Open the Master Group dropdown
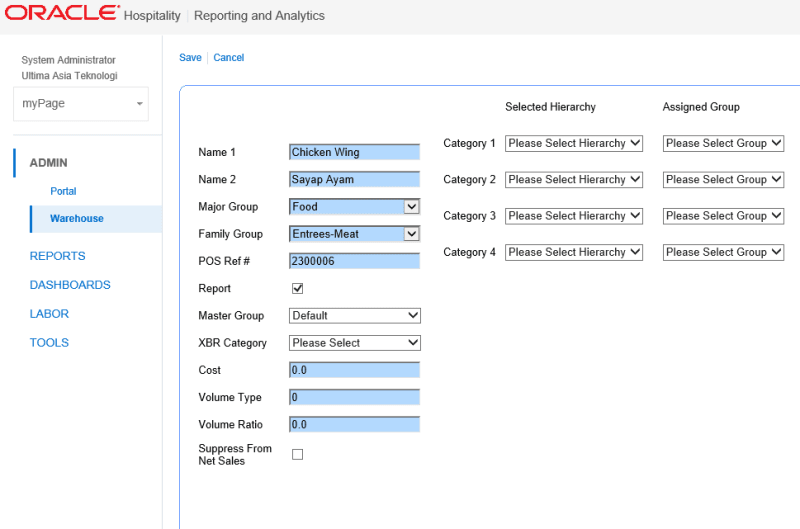The height and width of the screenshot is (529, 800). click(355, 316)
